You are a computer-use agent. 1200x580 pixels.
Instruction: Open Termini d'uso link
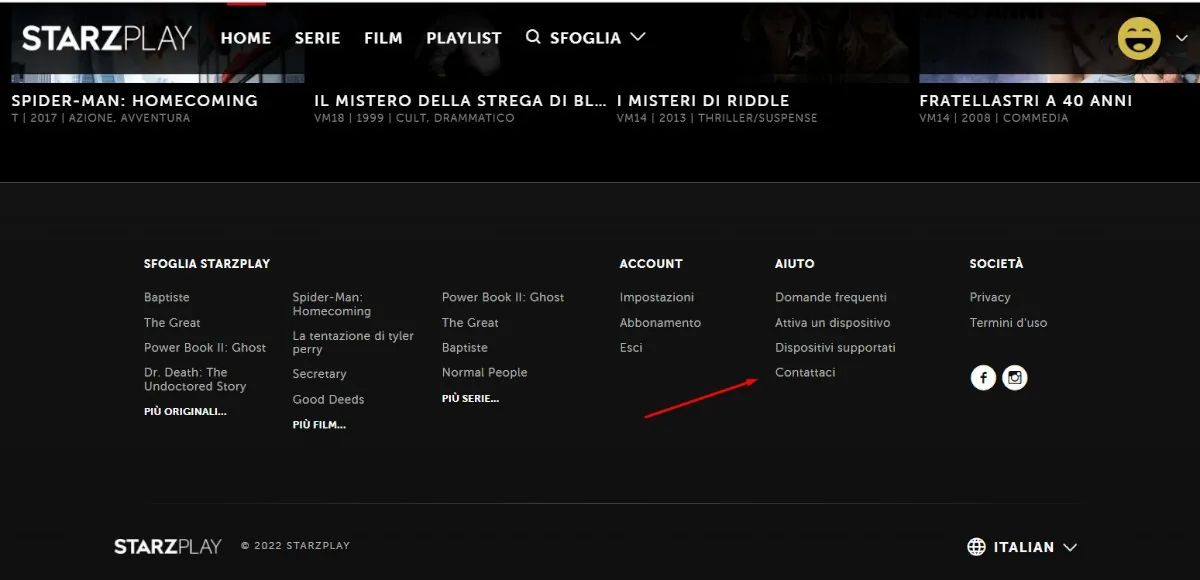point(1009,323)
